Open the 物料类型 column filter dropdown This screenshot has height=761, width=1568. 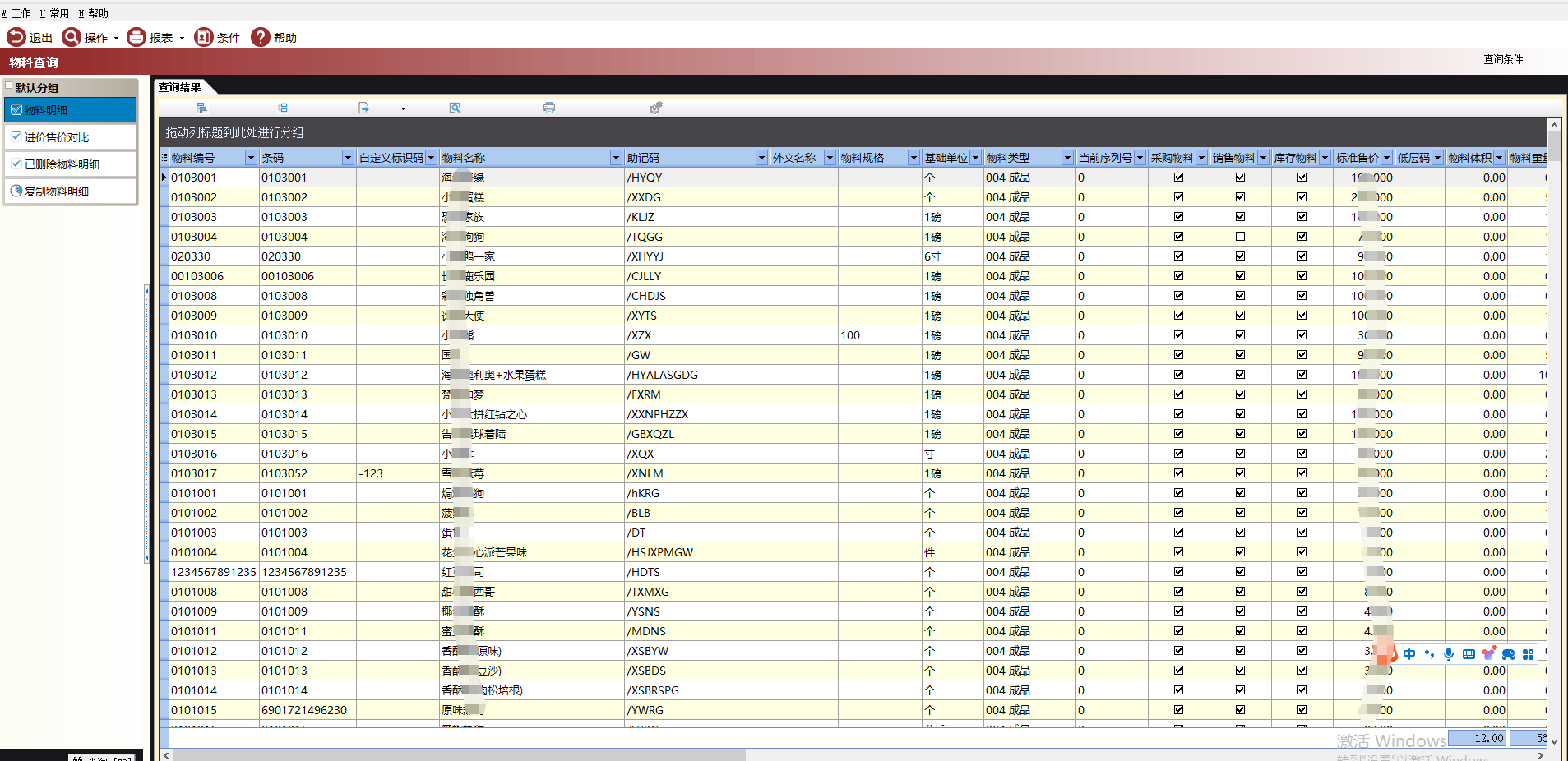pyautogui.click(x=1067, y=158)
